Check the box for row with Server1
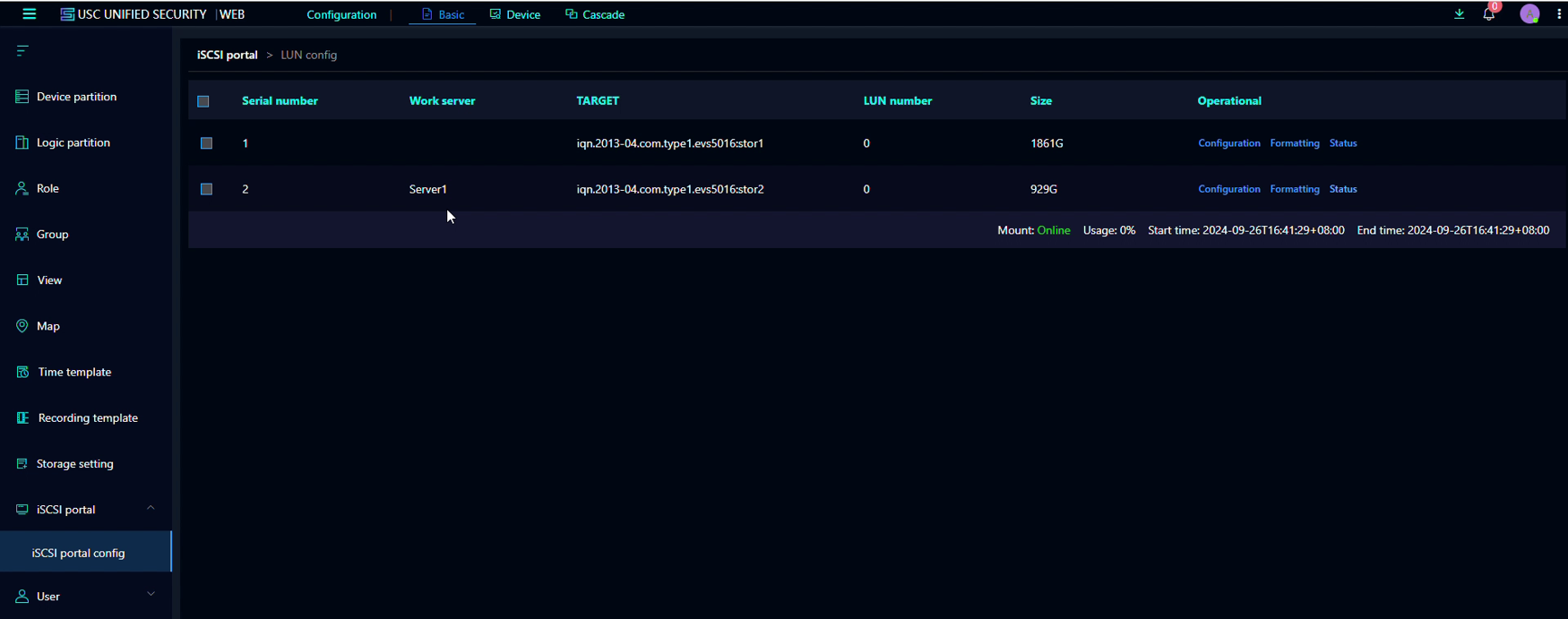Screen dimensions: 1568x619 (206, 189)
